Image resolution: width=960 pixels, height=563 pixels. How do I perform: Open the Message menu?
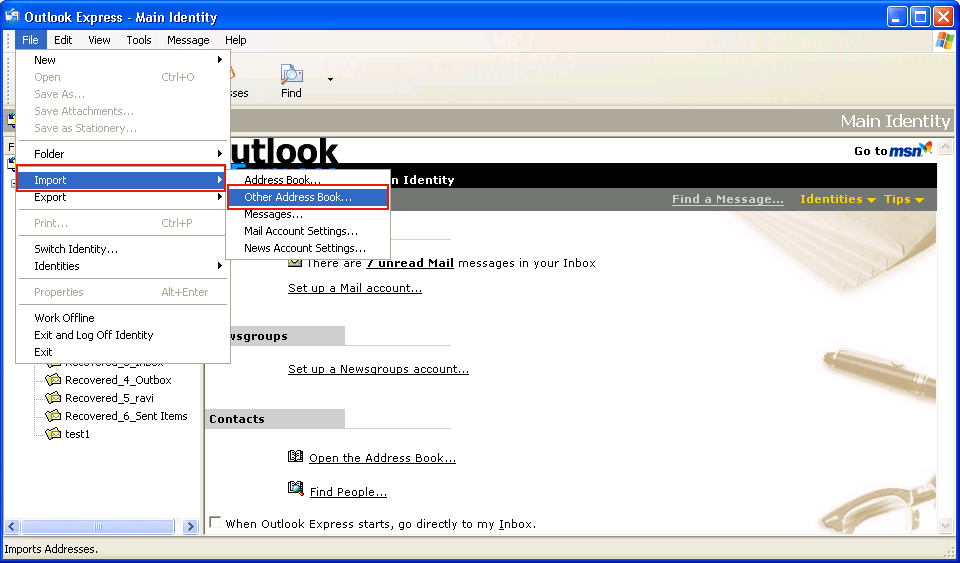pyautogui.click(x=188, y=40)
